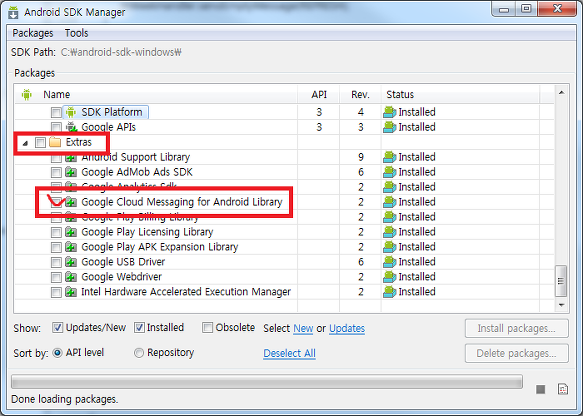
Task: Click the package list scrollbar thumb
Action: 561,281
